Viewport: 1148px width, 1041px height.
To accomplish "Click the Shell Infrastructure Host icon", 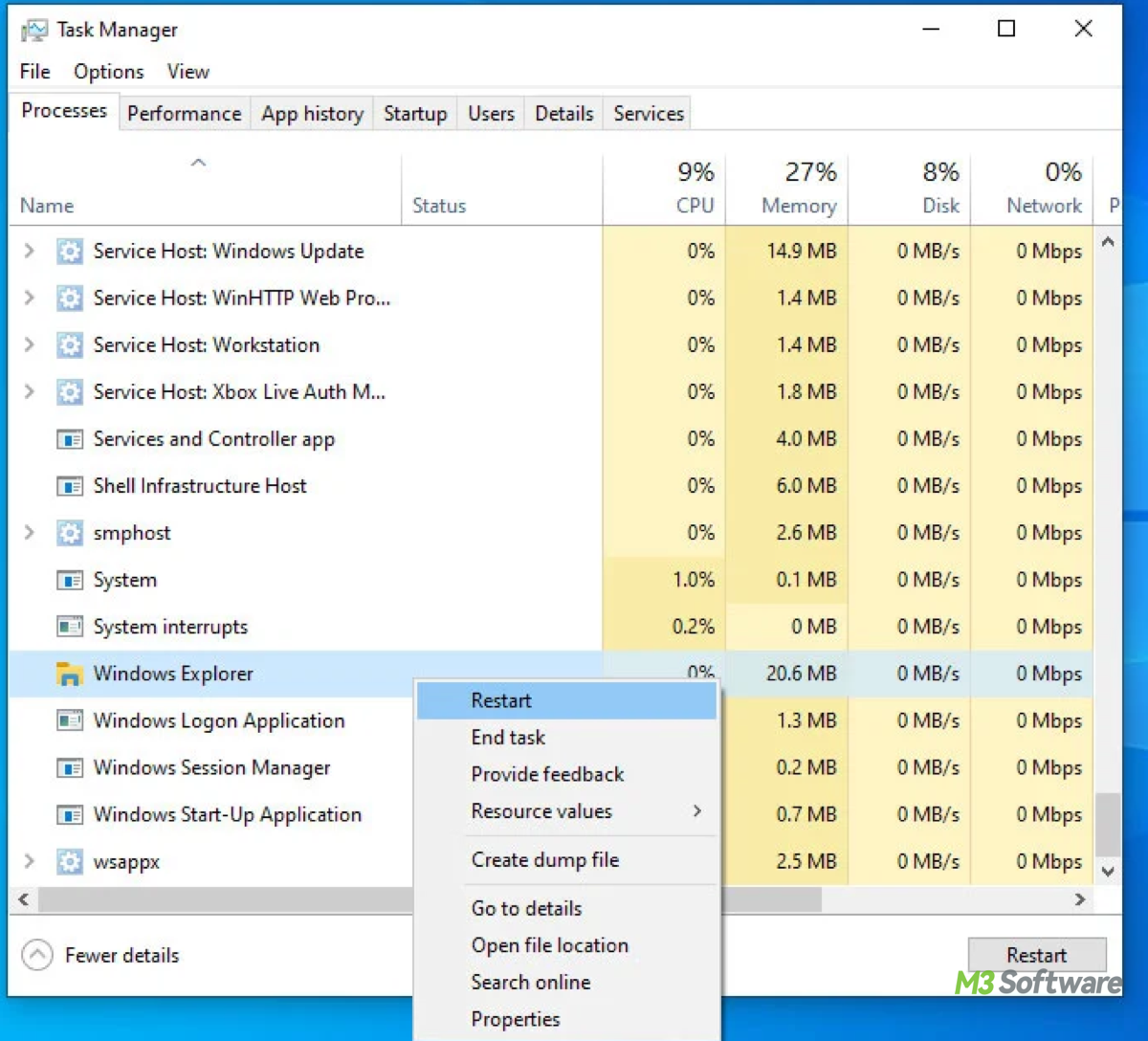I will tap(69, 486).
